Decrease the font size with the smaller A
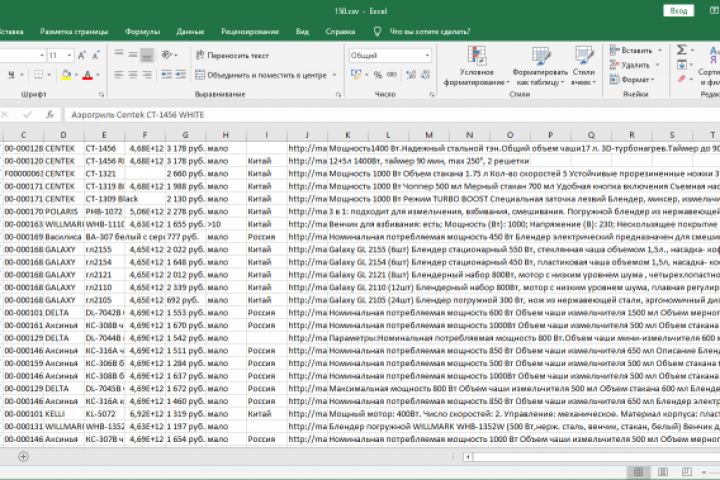This screenshot has width=720, height=480. tap(96, 56)
